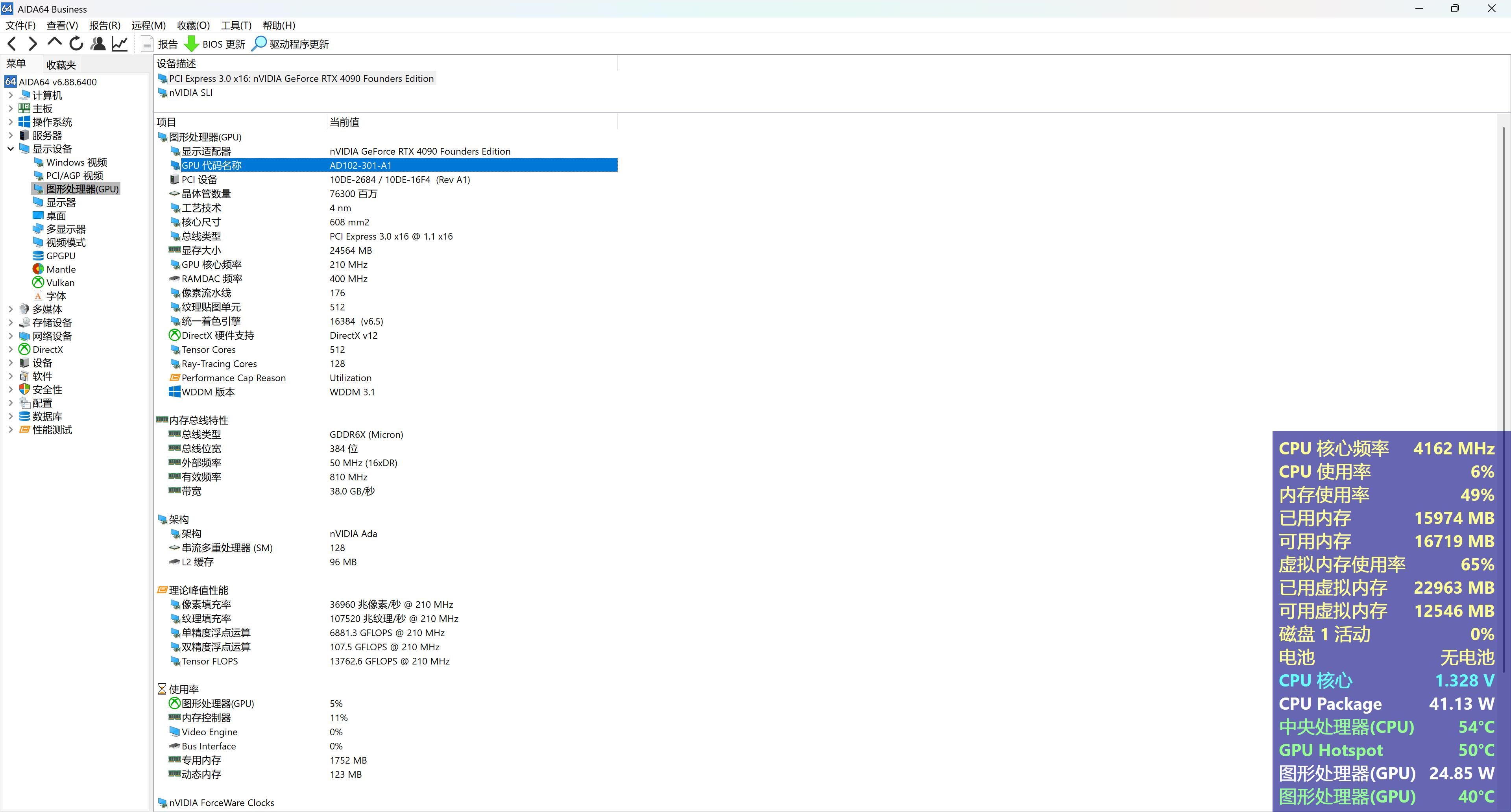Expand the 存储设备 tree node
1511x812 pixels.
pyautogui.click(x=11, y=323)
